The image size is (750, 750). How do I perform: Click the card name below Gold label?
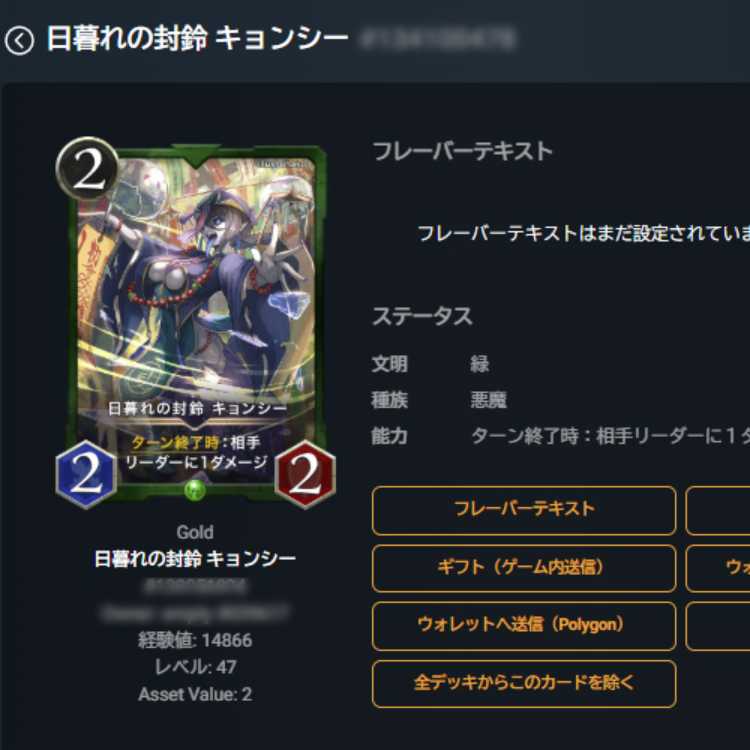(x=195, y=558)
